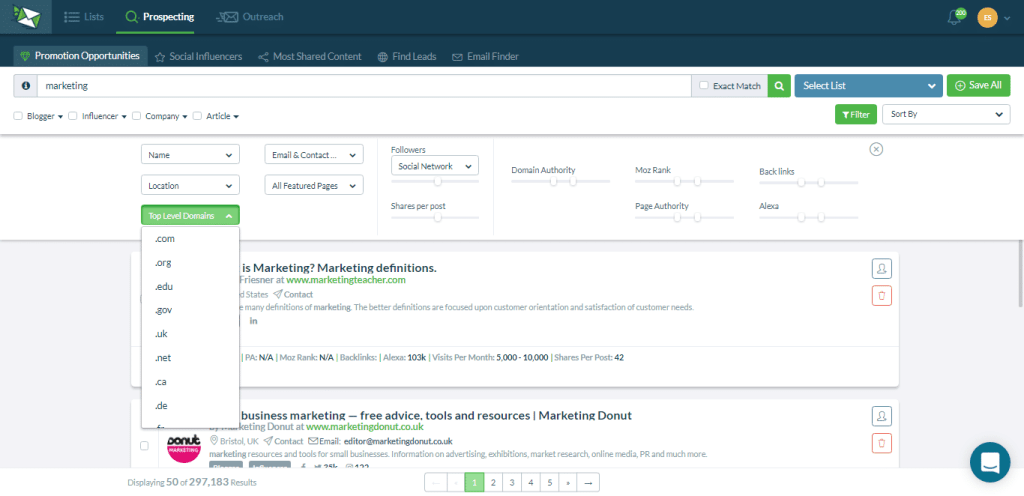1024x496 pixels.
Task: Enable the Exact Match checkbox
Action: tap(703, 85)
